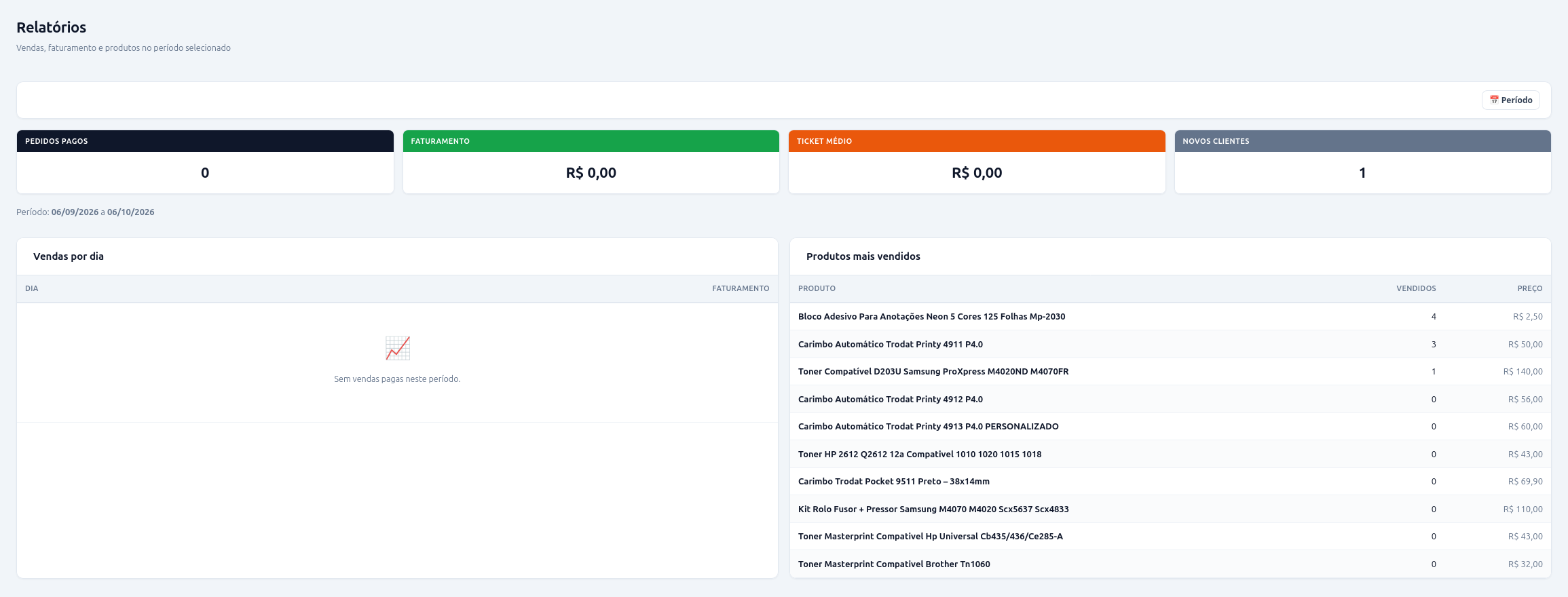Viewport: 1568px width, 597px height.
Task: Click the chart icon above empty sales message
Action: 398,348
